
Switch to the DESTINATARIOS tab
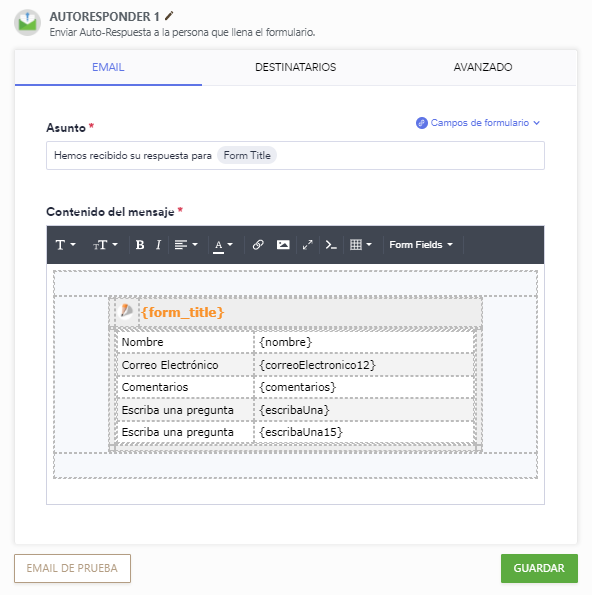click(295, 67)
